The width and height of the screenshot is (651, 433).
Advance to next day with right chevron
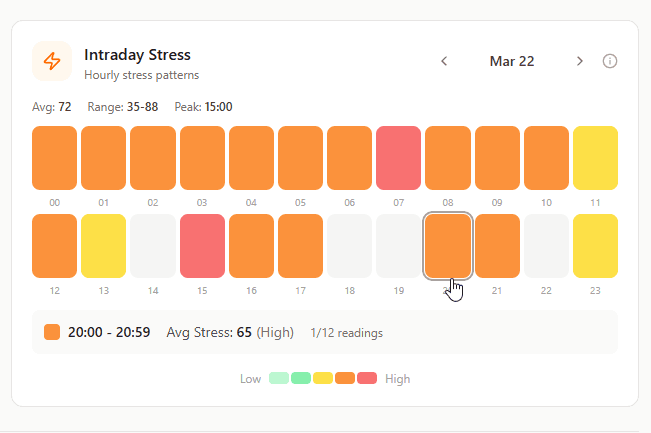(x=580, y=61)
